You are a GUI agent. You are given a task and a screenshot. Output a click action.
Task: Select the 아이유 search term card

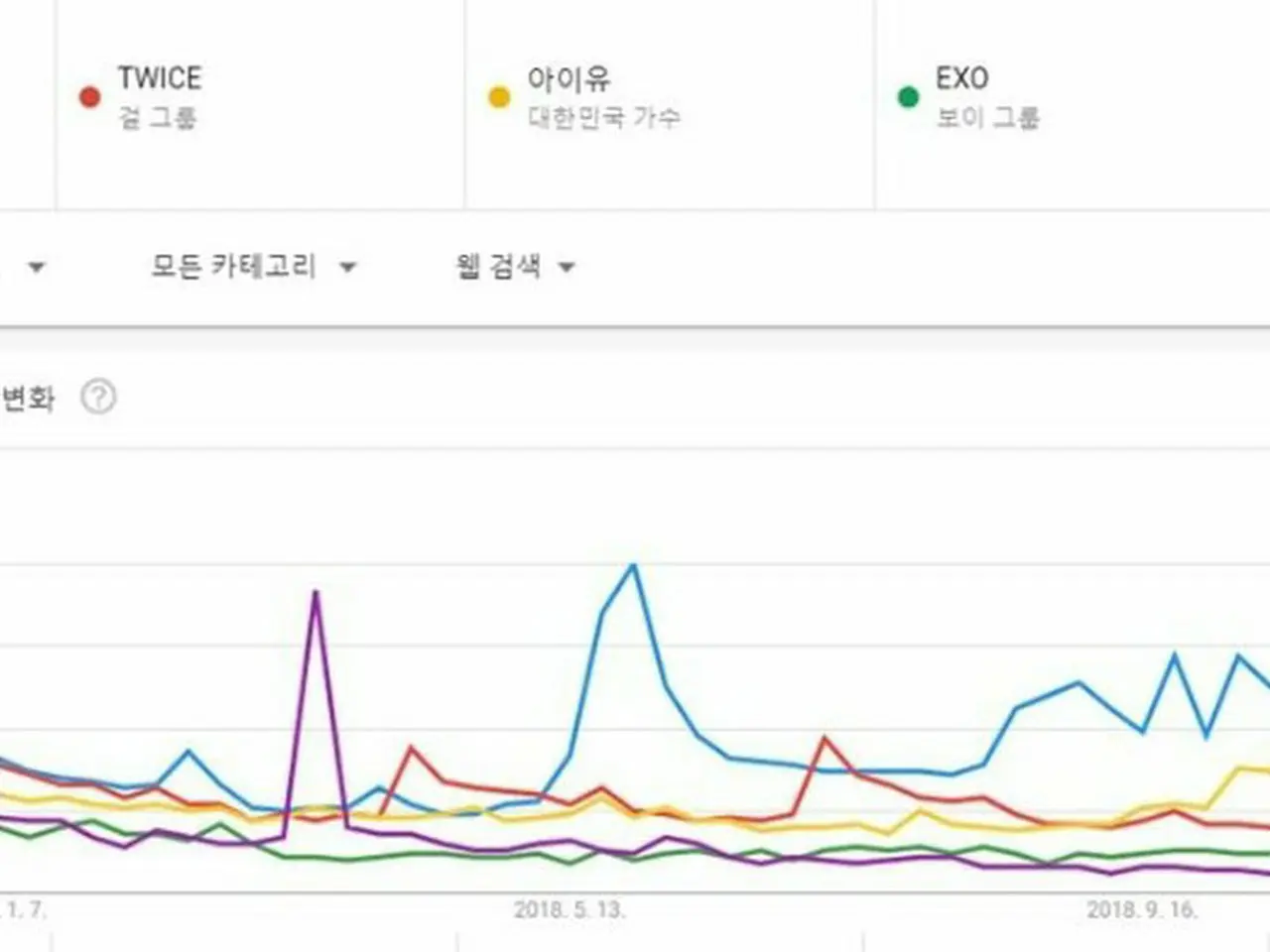(x=670, y=104)
